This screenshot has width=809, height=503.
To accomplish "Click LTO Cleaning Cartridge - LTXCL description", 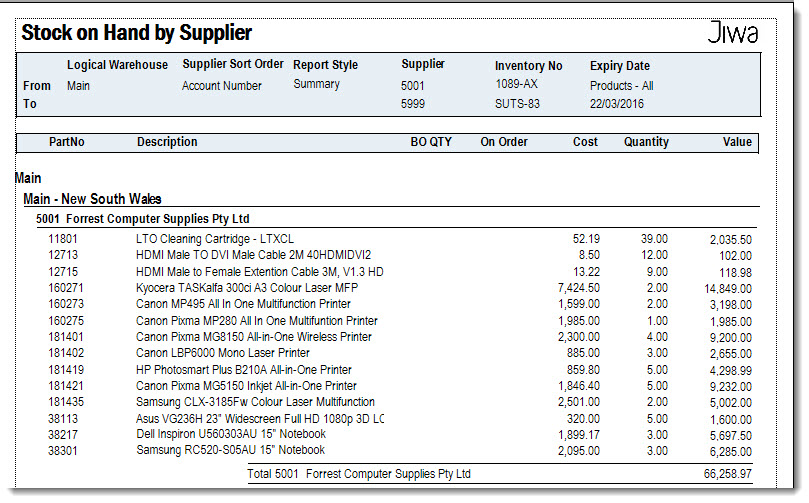I will 215,239.
